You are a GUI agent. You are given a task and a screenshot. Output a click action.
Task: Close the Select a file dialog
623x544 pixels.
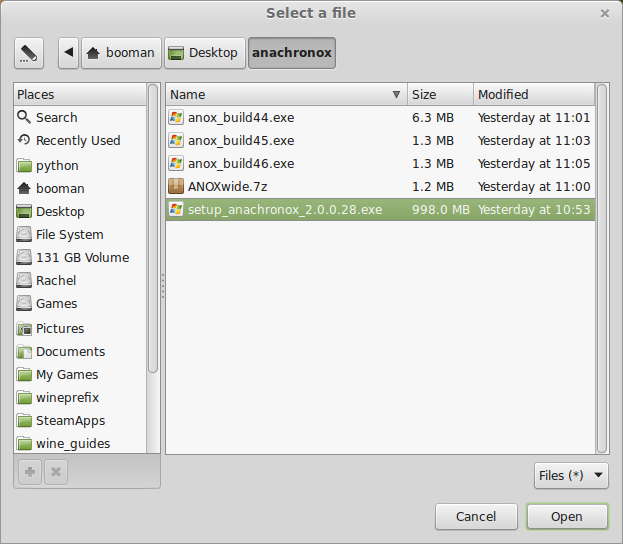coord(605,14)
